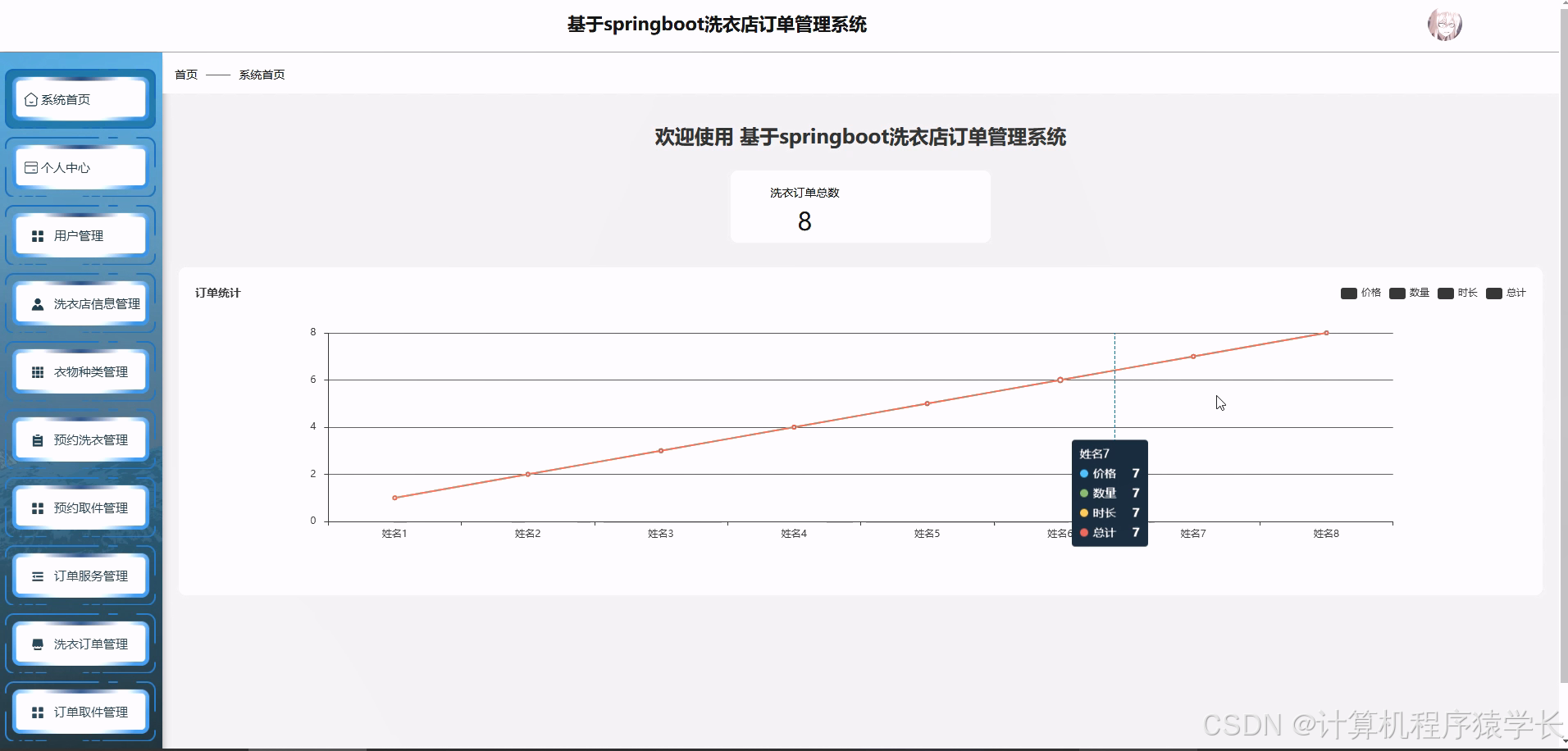
Task: Click the card icon beside 个人中心
Action: (x=31, y=167)
